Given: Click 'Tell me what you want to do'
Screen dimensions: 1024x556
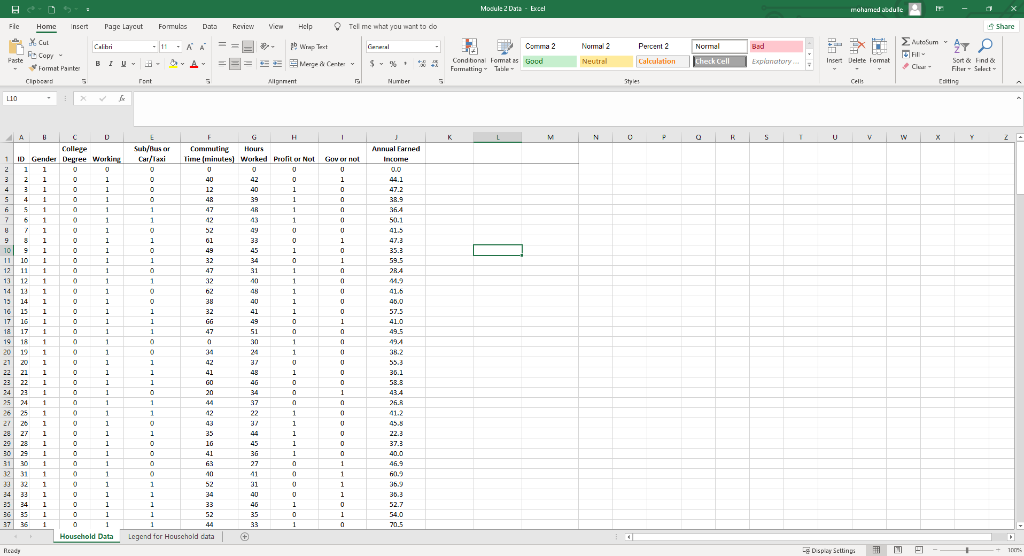Looking at the screenshot, I should pos(392,27).
